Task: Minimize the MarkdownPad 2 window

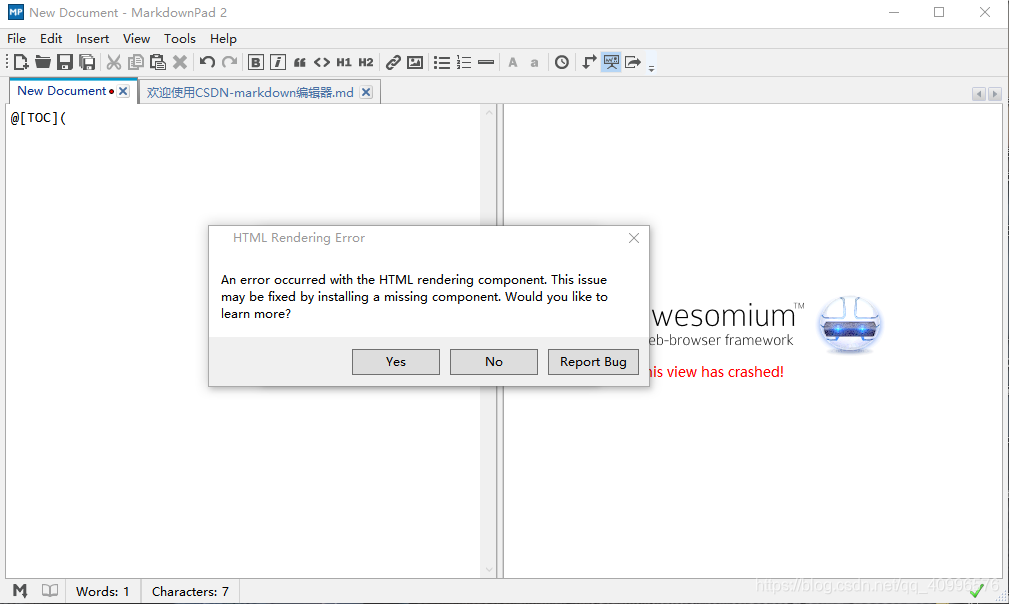Action: point(894,13)
